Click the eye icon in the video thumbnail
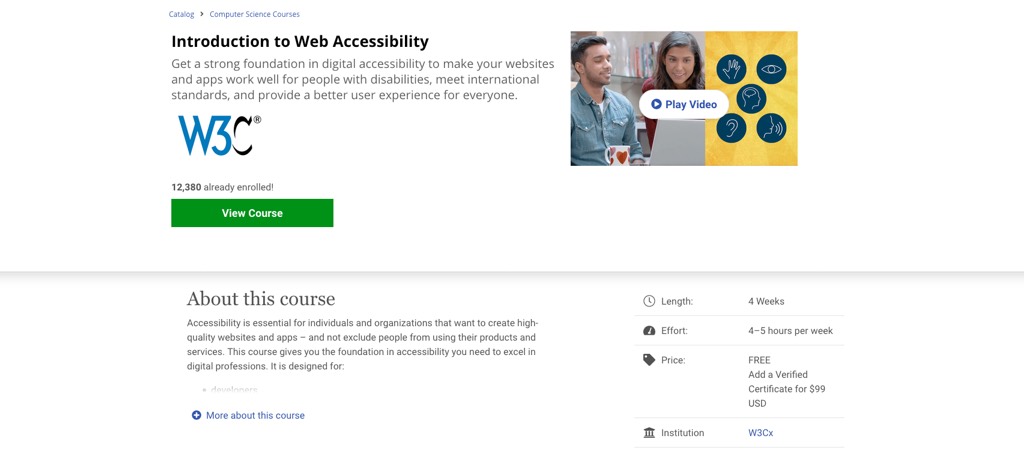1024x450 pixels. tap(771, 69)
